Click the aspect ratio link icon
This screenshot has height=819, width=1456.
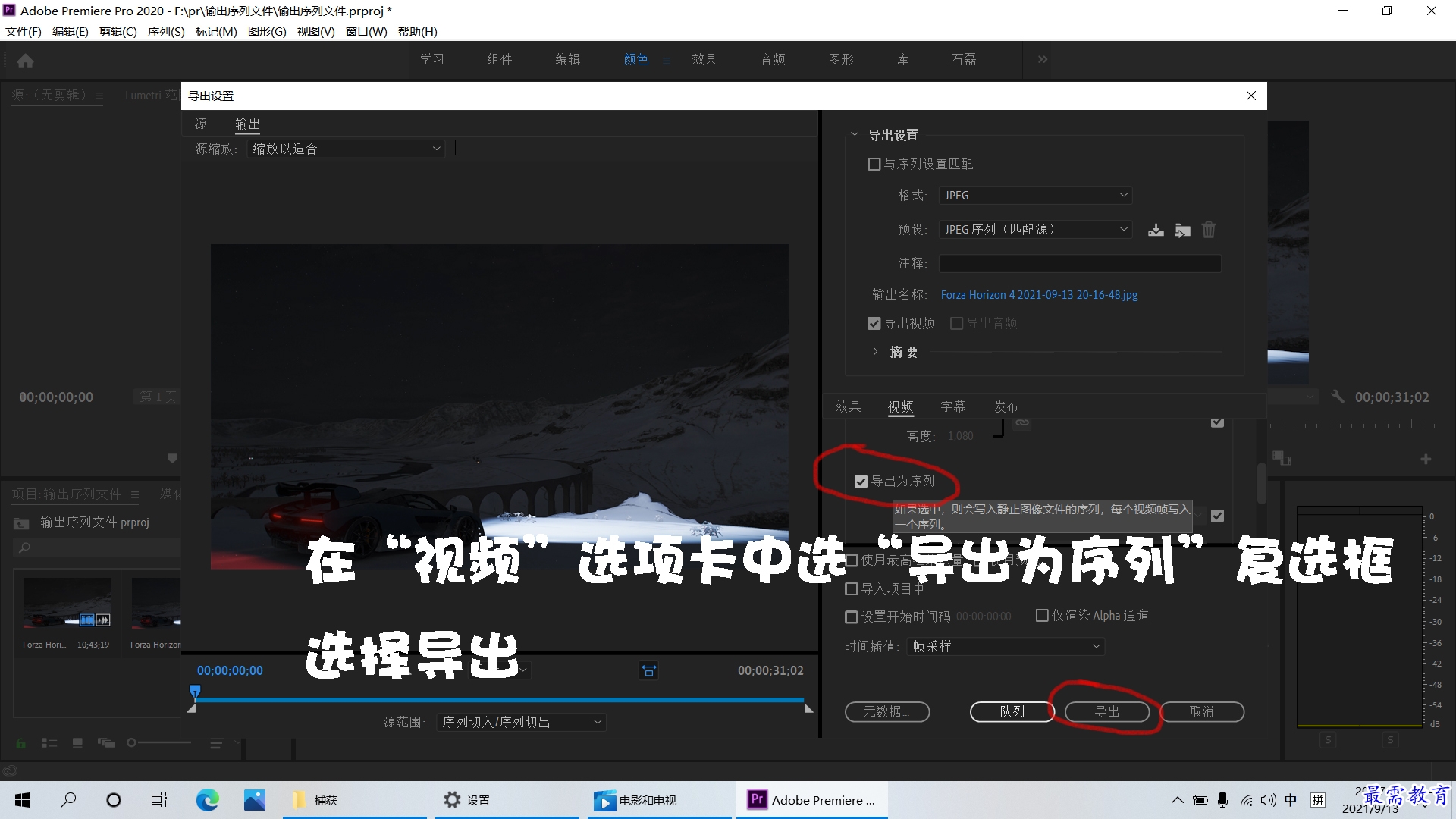tap(1022, 422)
